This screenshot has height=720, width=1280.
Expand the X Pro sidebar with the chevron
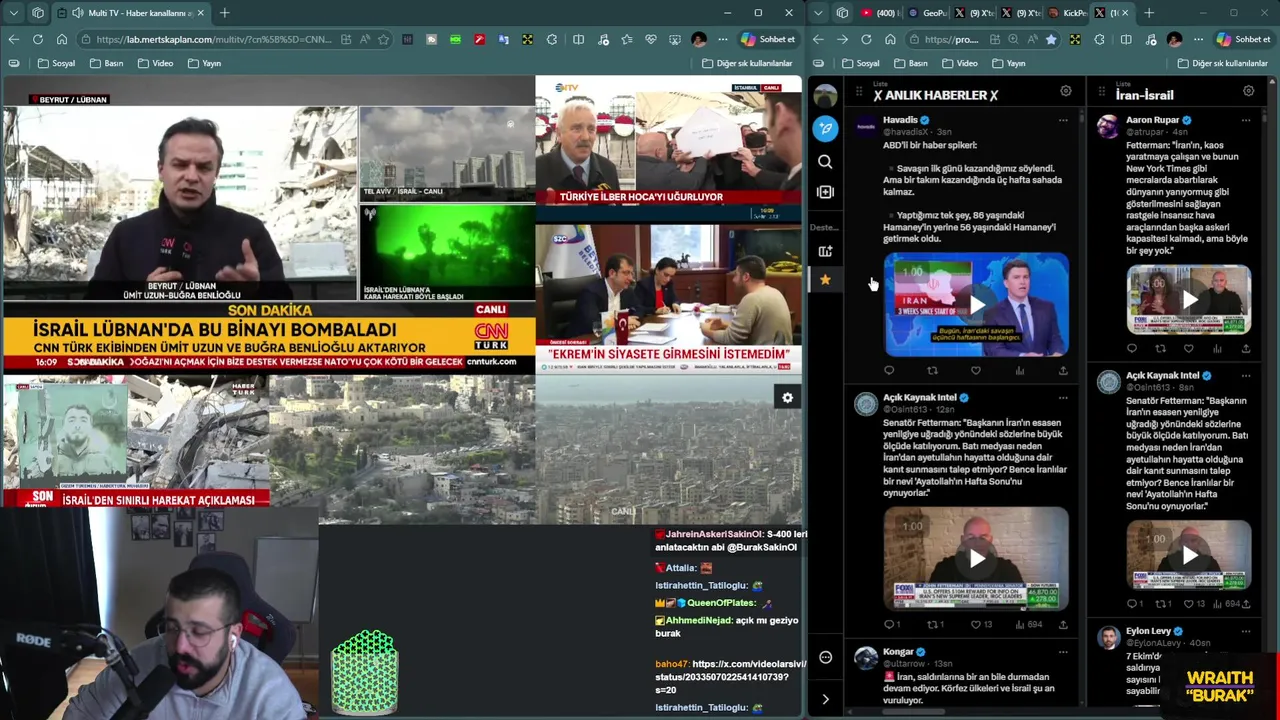[x=825, y=699]
